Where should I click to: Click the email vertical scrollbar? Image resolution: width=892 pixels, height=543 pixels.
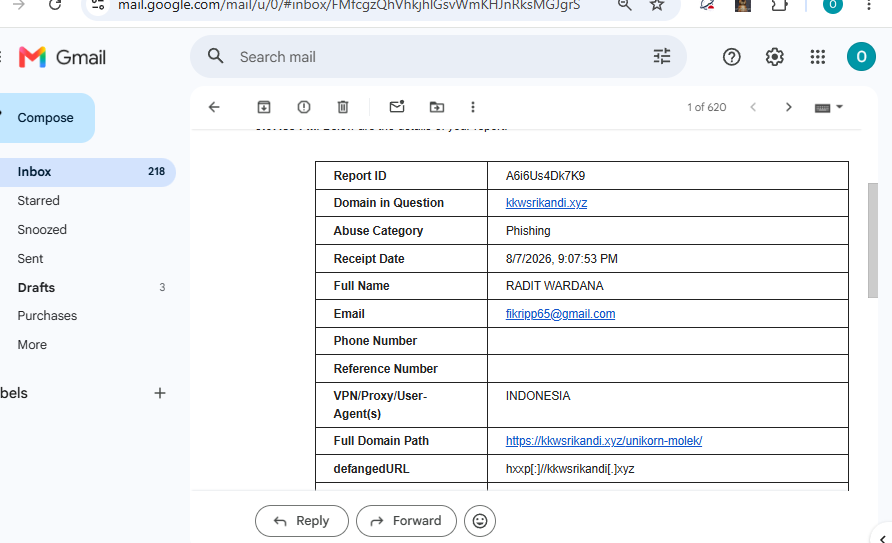click(x=873, y=240)
